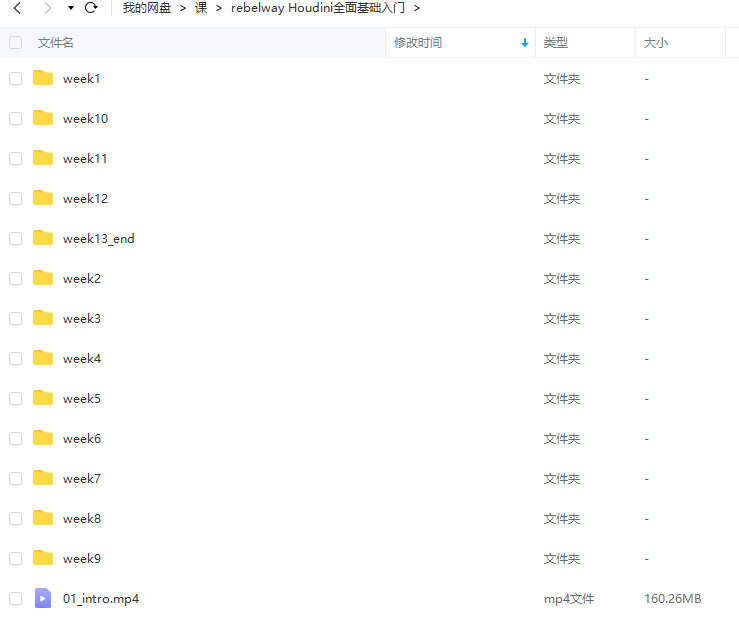Sort files by 大小 column header
Viewport: 739px width, 625px height.
click(656, 43)
